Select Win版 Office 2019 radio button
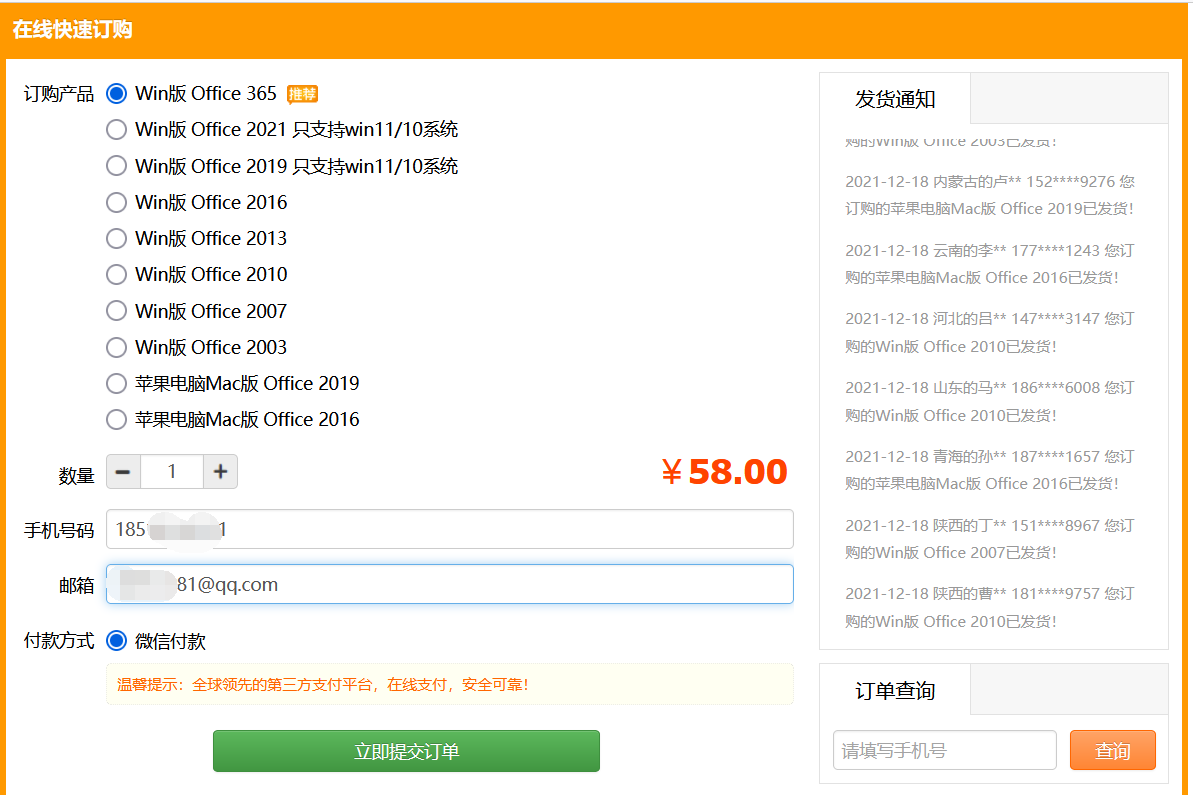 (x=116, y=166)
